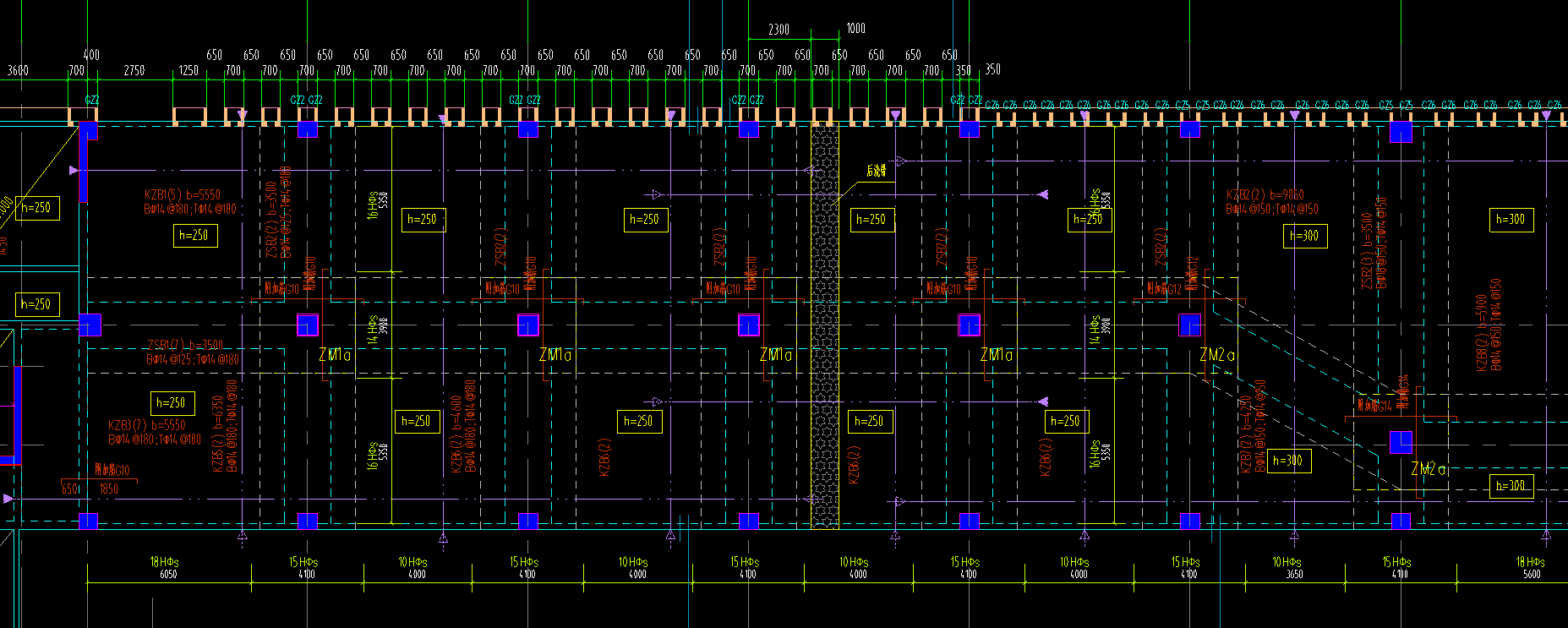
Task: Pick the vertical KZB8(2) b=5900 label
Action: point(1482,333)
